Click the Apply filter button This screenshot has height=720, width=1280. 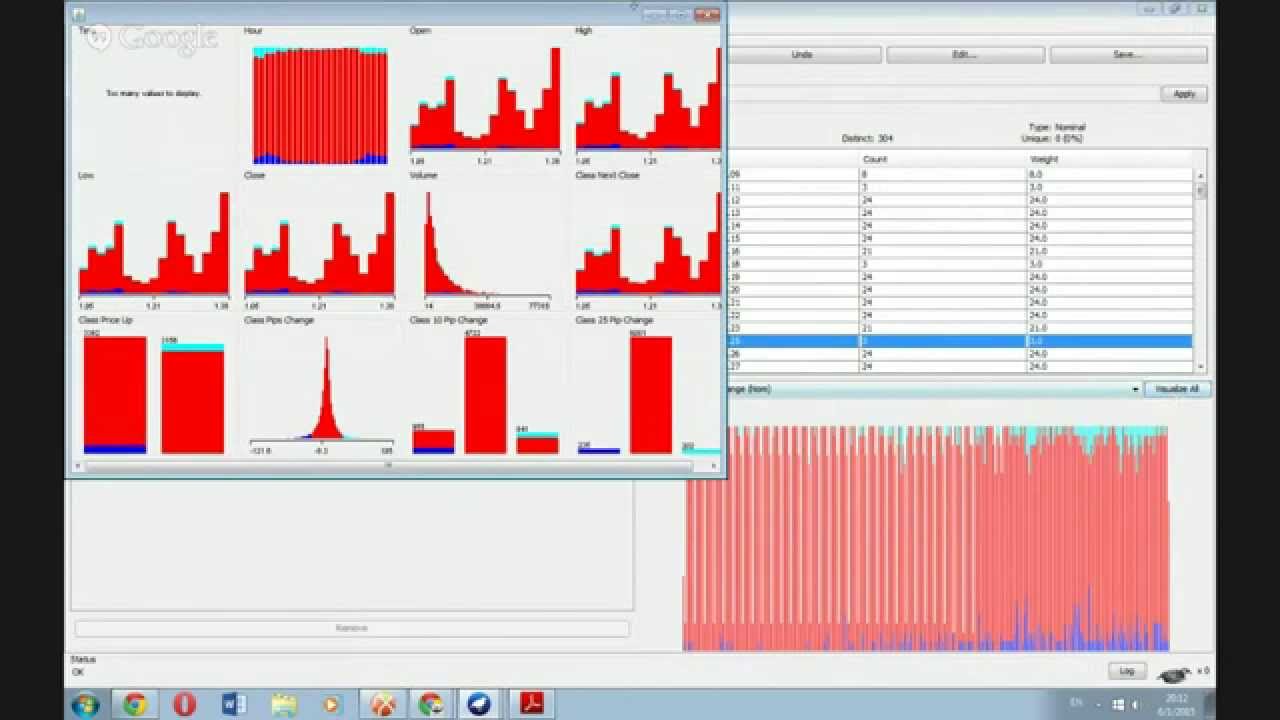(1184, 94)
